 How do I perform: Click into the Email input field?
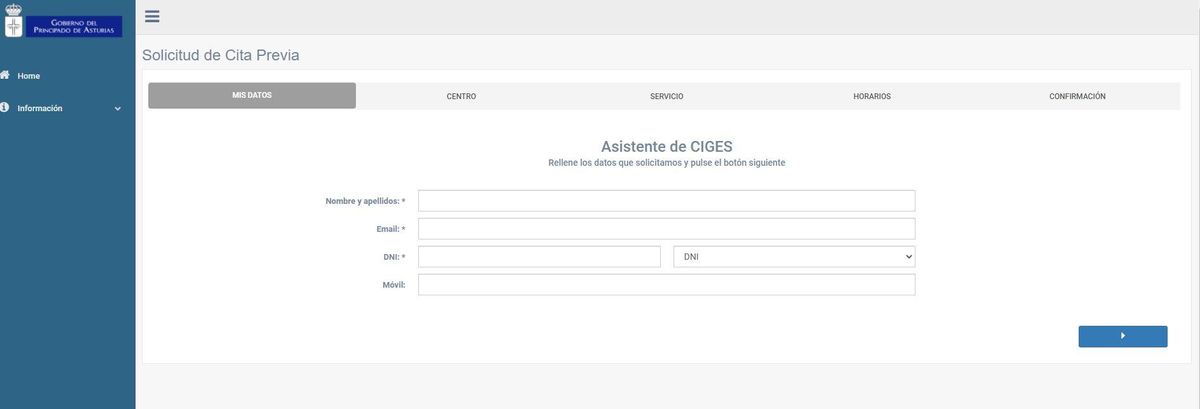pos(666,229)
